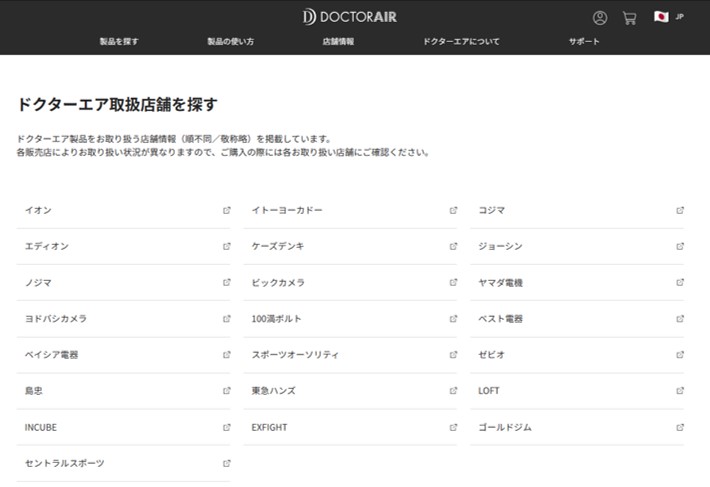Select the 島忠 store text

tap(34, 391)
